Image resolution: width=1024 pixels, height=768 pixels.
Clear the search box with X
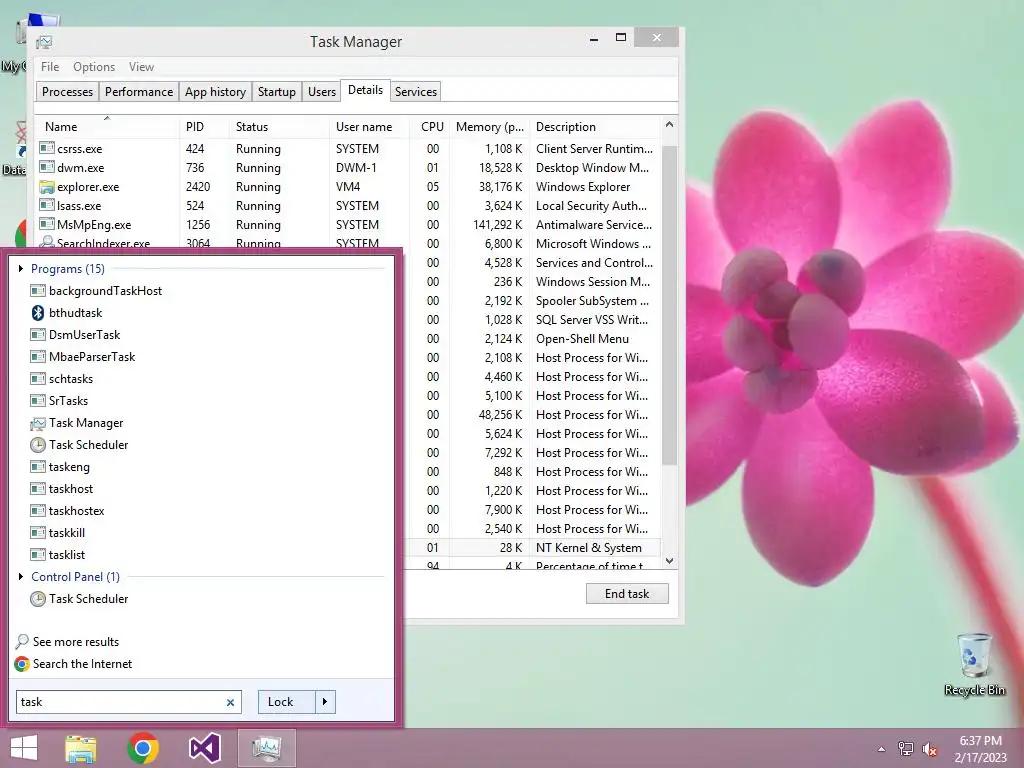coord(230,703)
